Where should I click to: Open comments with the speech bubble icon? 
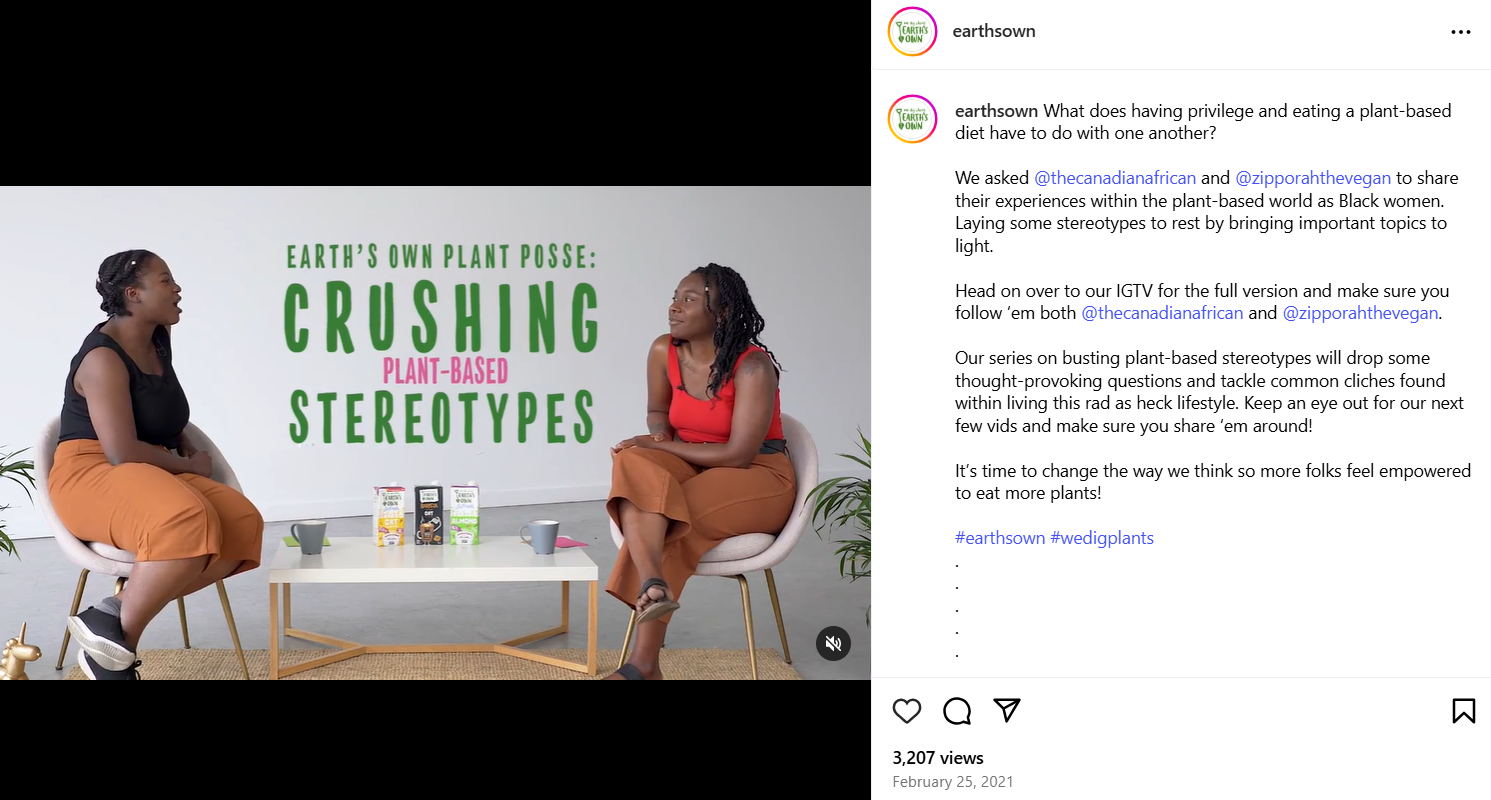[957, 711]
